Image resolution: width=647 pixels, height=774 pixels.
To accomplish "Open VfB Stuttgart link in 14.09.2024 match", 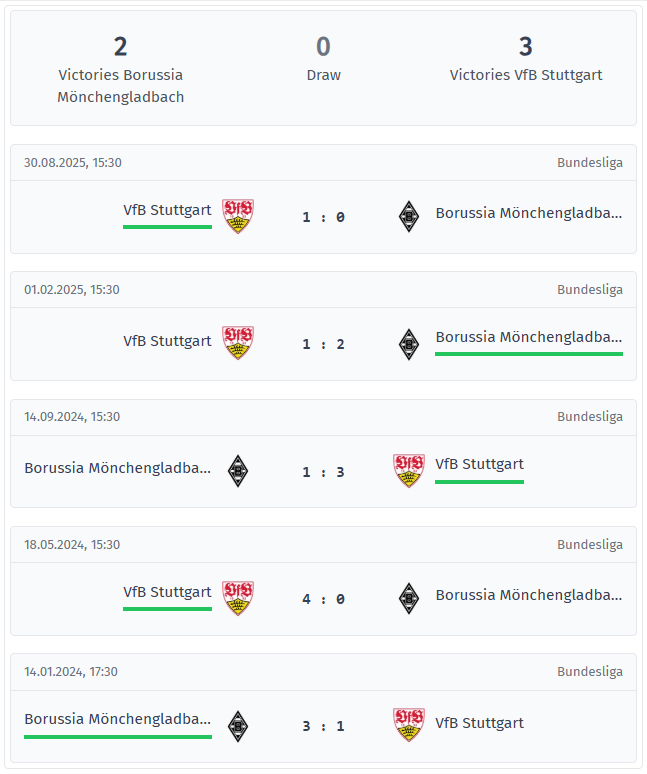I will [x=479, y=464].
